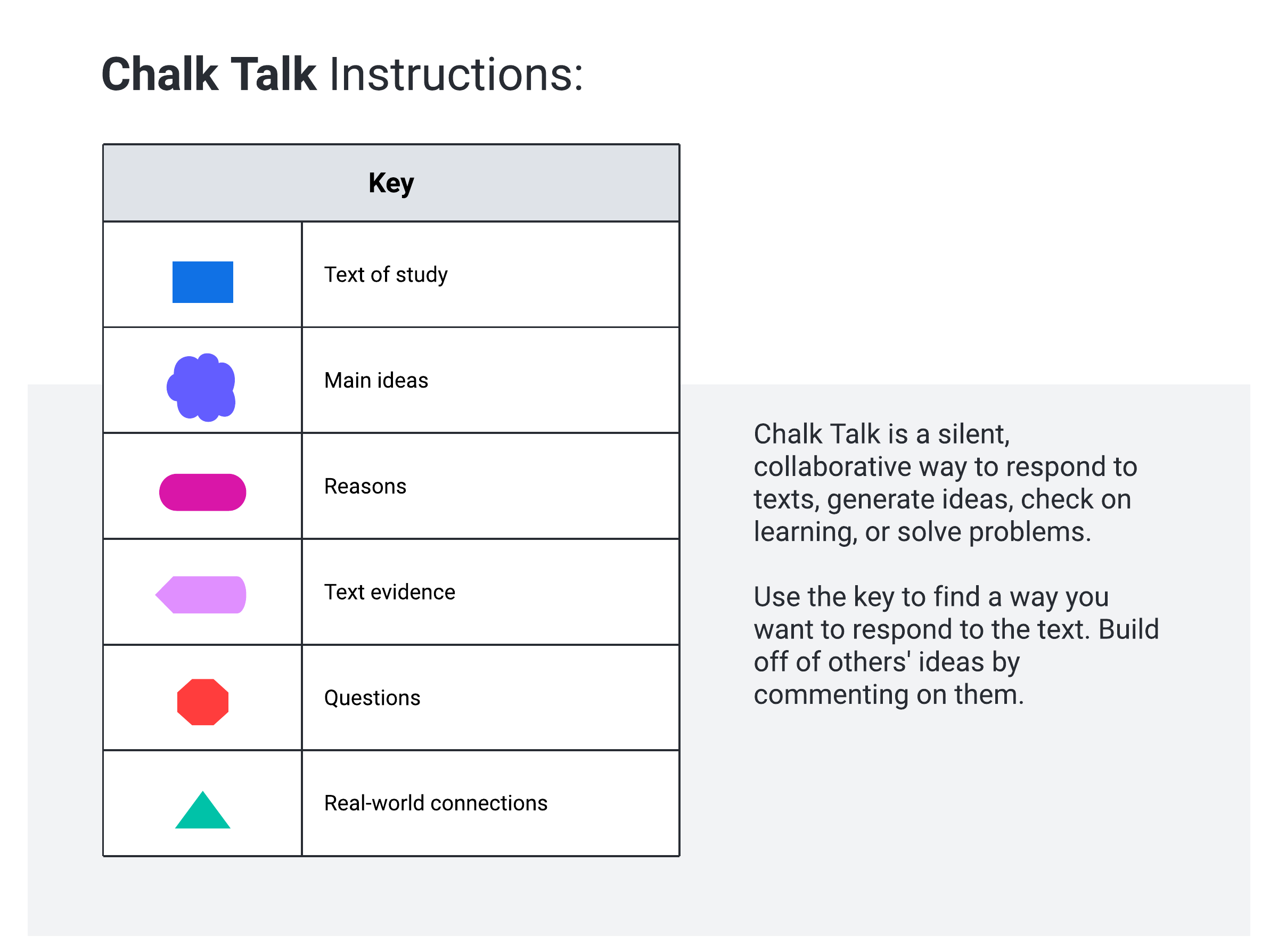Click the 'Questions' label in the table
Screen dimensions: 1278x952
[372, 698]
